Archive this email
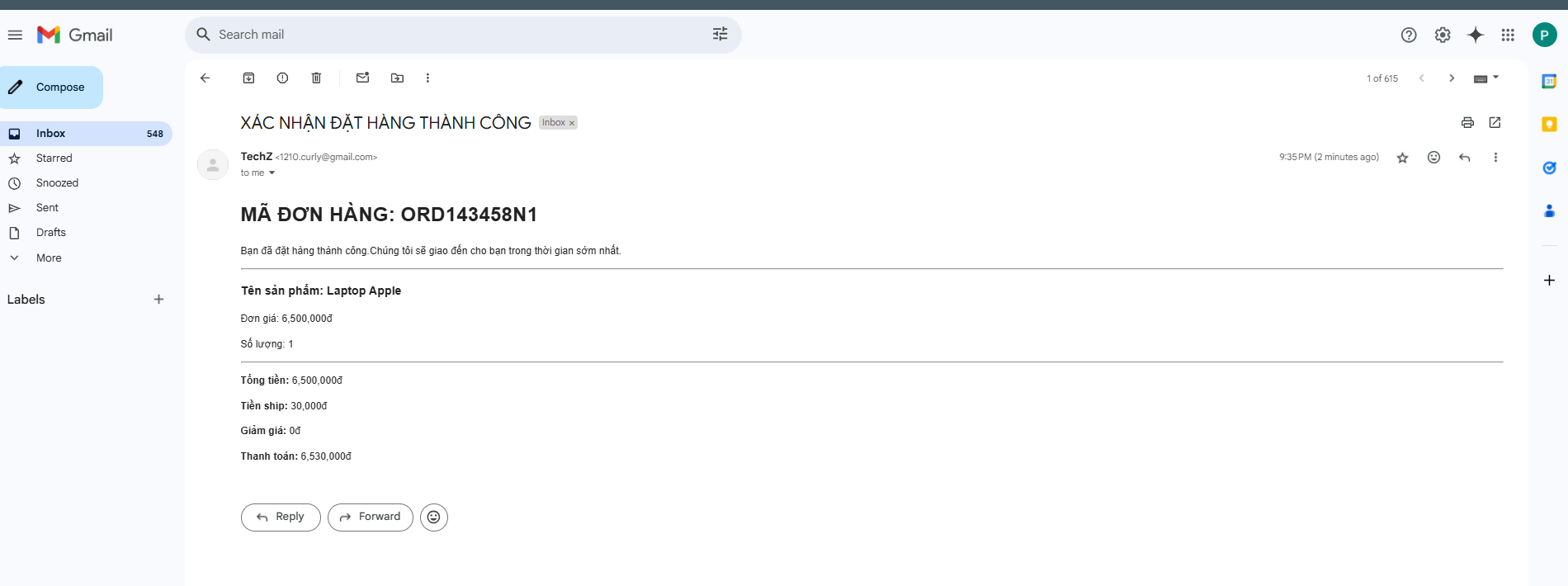Viewport: 1568px width, 586px height. (x=248, y=78)
